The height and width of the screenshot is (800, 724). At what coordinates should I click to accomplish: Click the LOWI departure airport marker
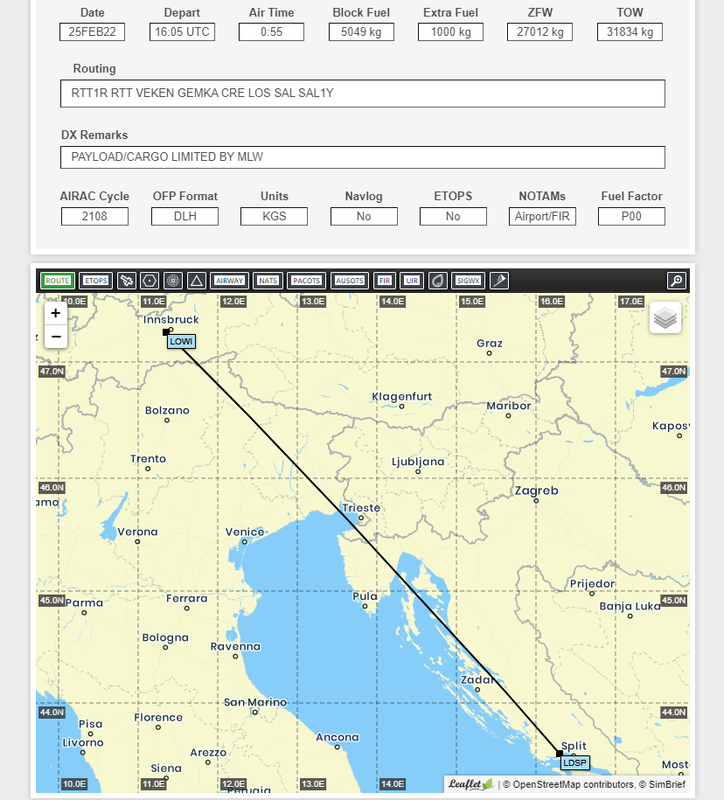pos(181,341)
